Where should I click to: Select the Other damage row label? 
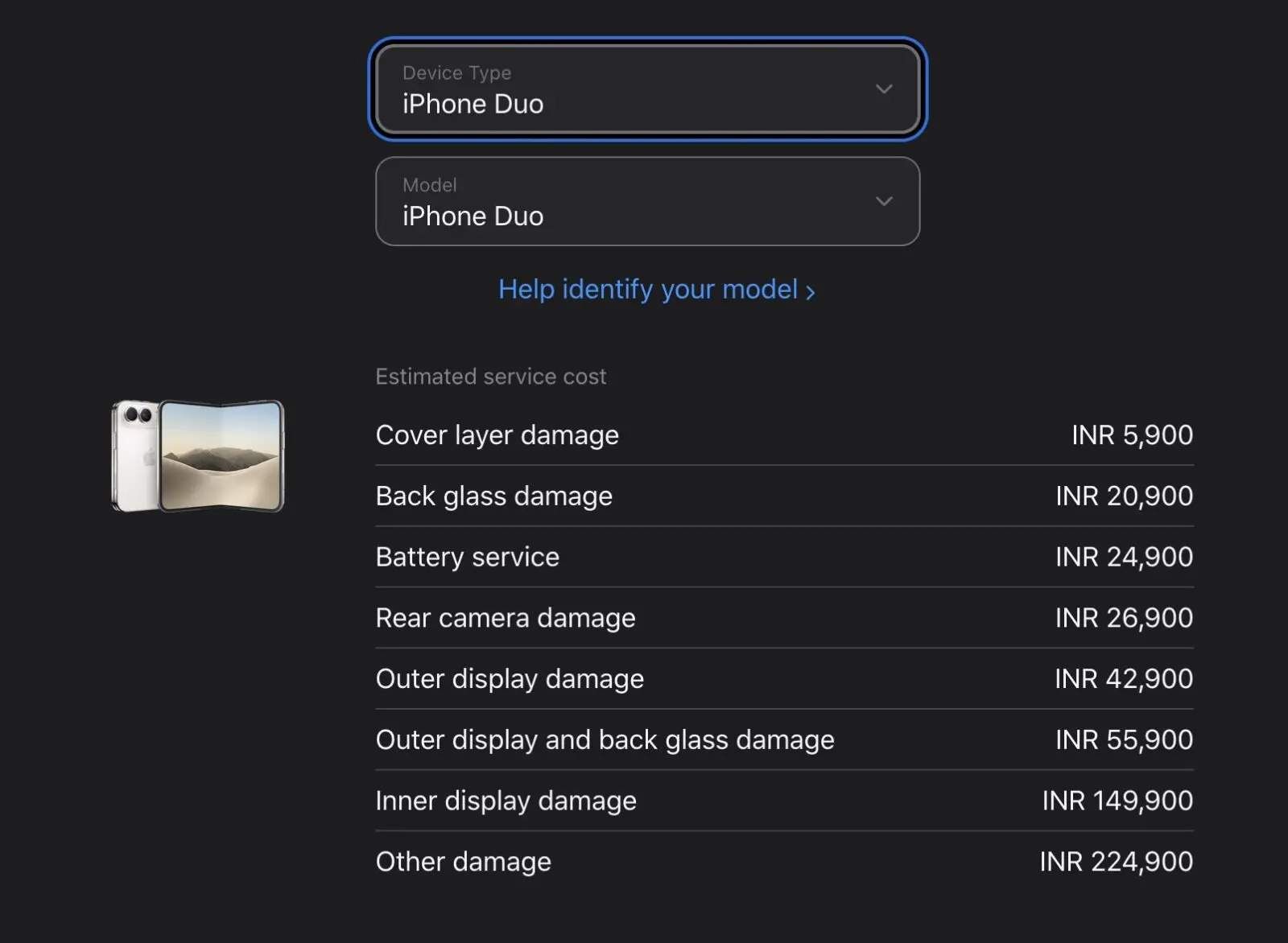463,862
